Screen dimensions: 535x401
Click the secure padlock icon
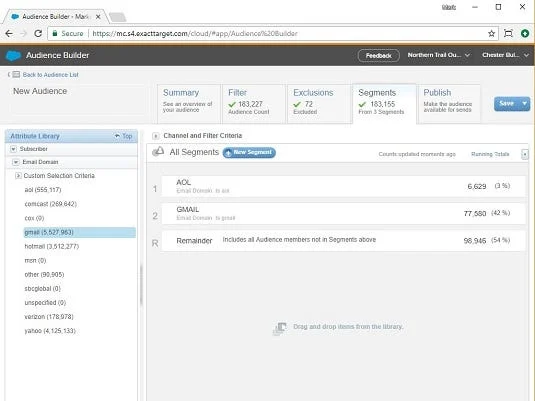(55, 33)
